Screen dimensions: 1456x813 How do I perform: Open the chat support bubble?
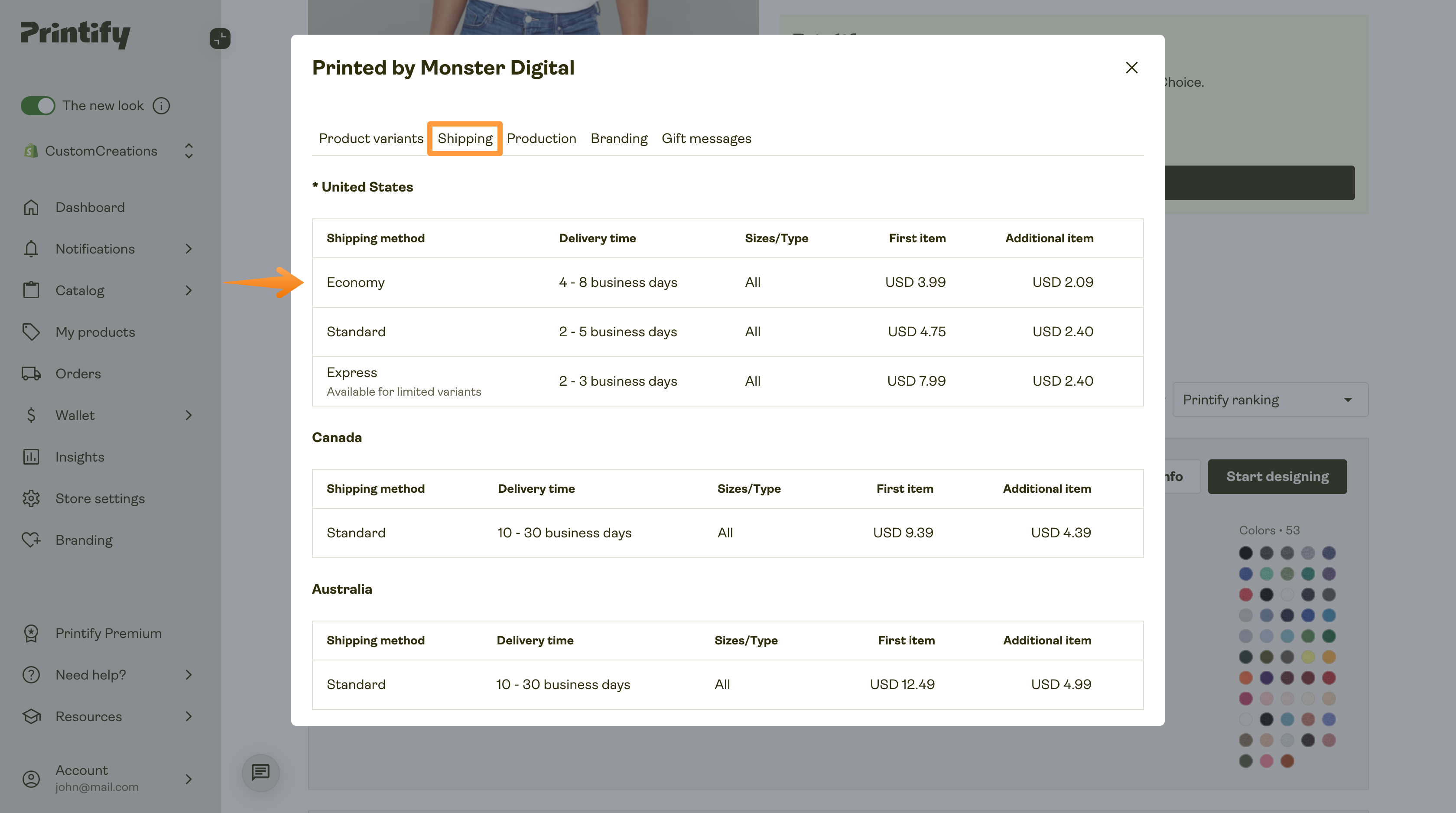pos(260,772)
